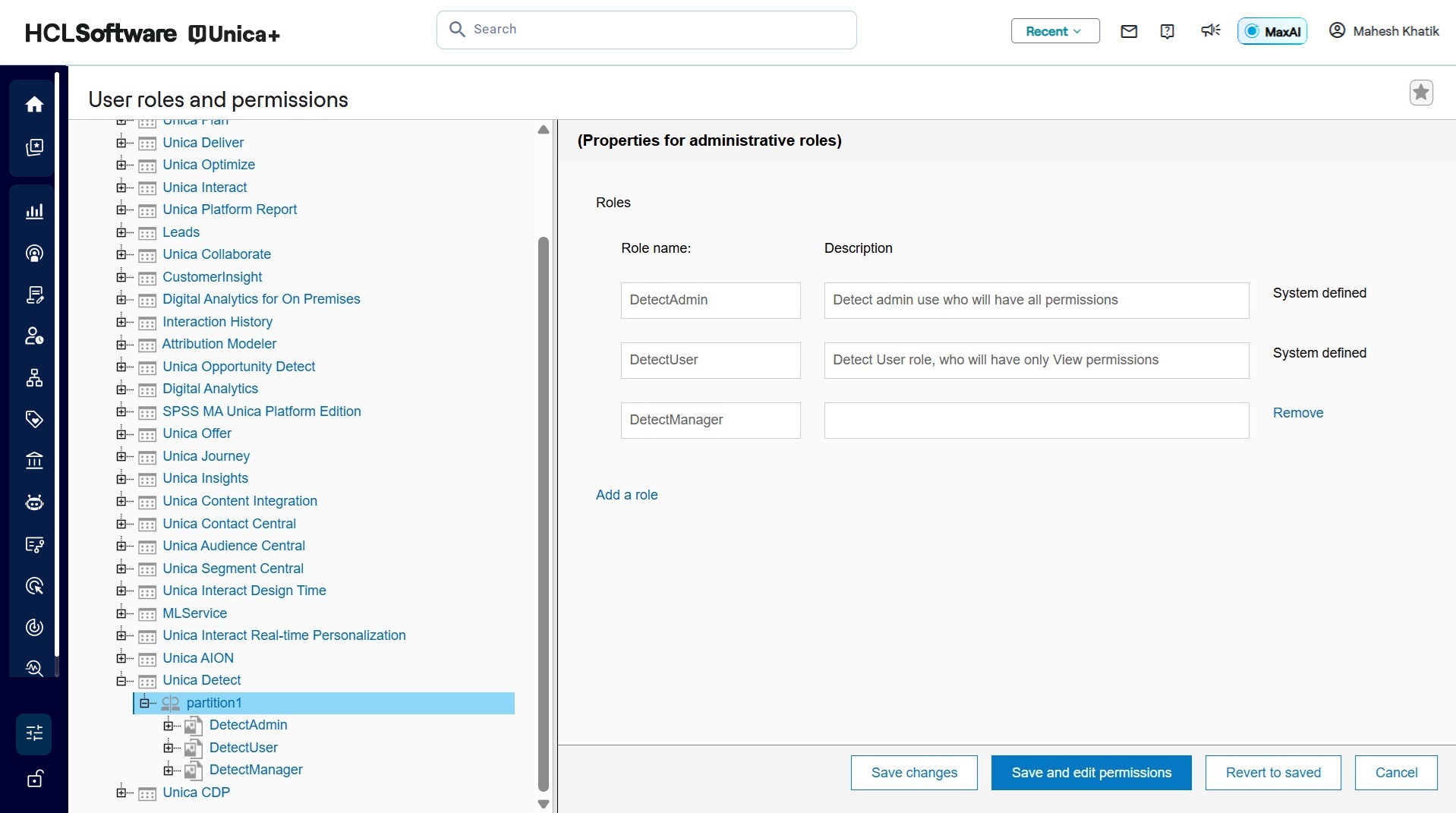Click the tag offers sidebar icon
This screenshot has width=1456, height=813.
34,419
